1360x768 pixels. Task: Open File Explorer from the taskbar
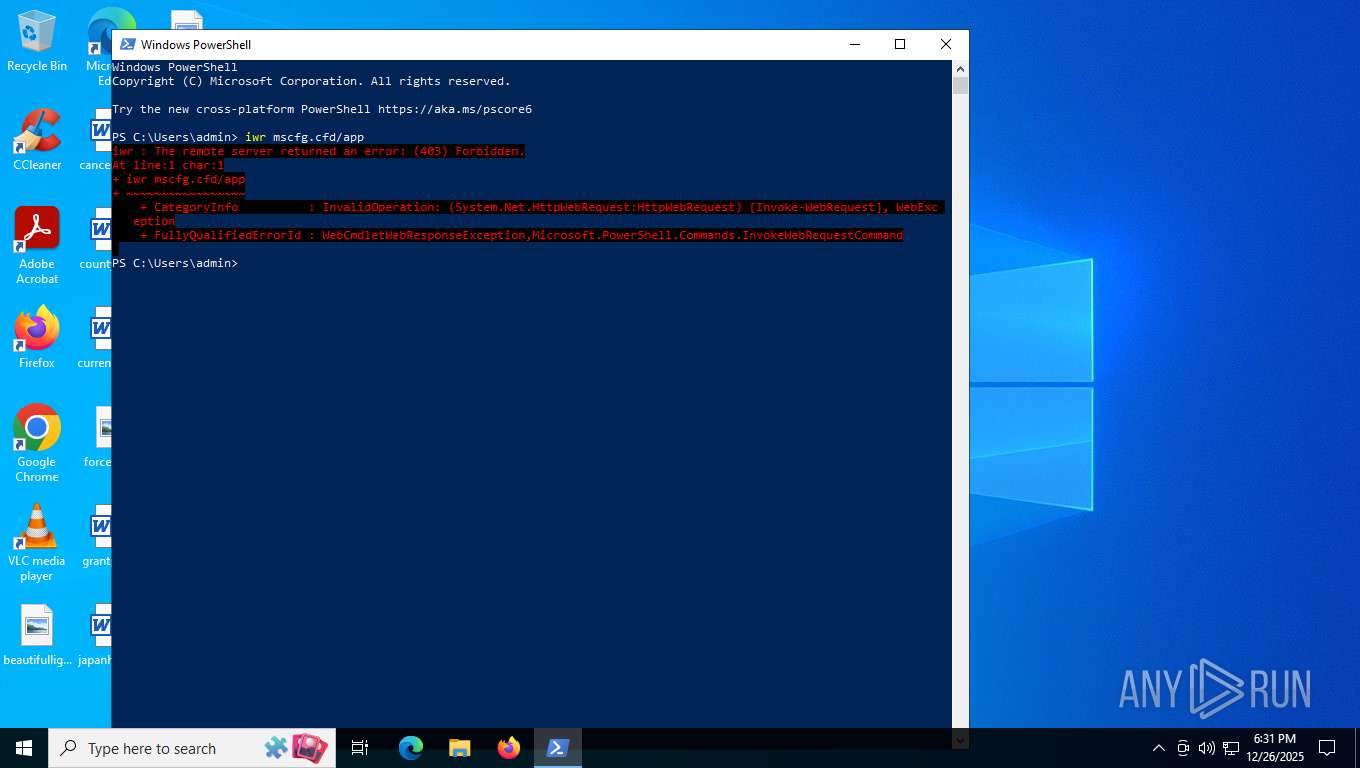[x=460, y=748]
